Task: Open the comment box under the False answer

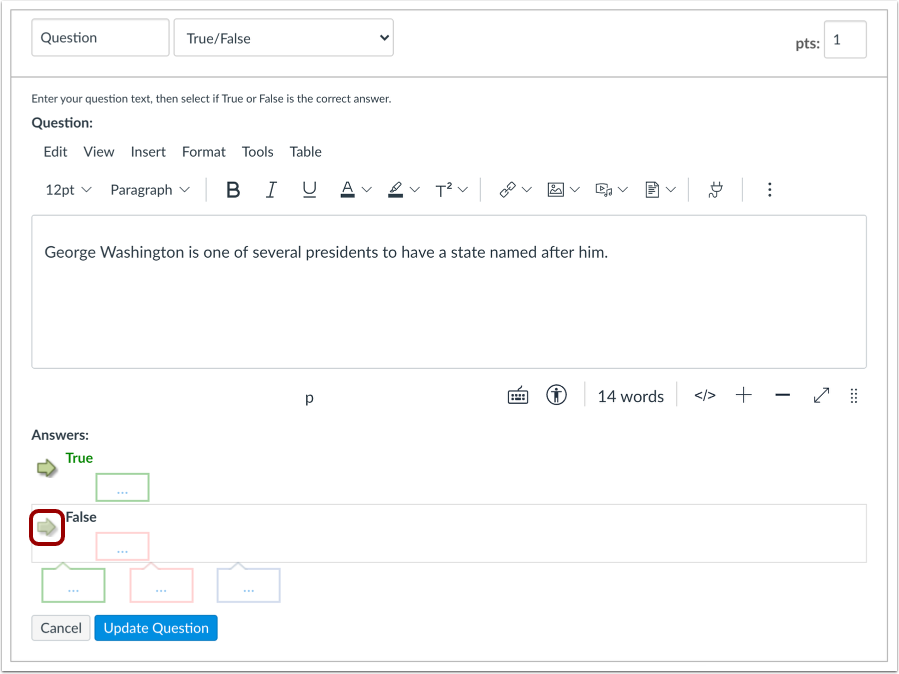Action: pos(122,546)
